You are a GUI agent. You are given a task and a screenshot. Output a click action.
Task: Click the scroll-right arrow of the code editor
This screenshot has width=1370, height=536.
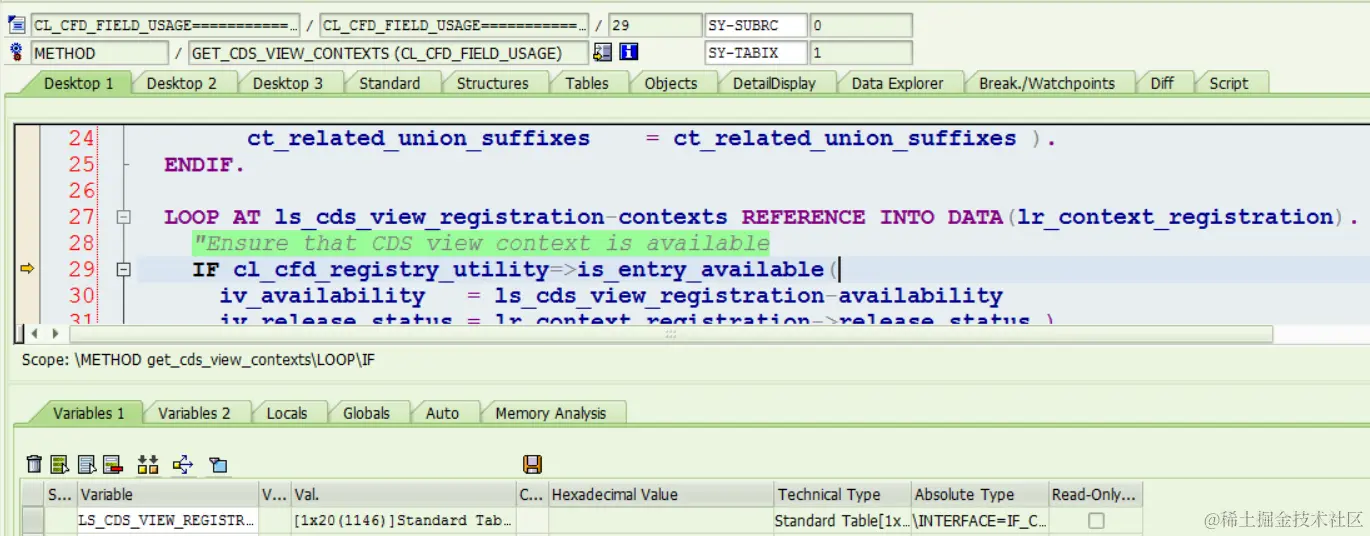(55, 333)
